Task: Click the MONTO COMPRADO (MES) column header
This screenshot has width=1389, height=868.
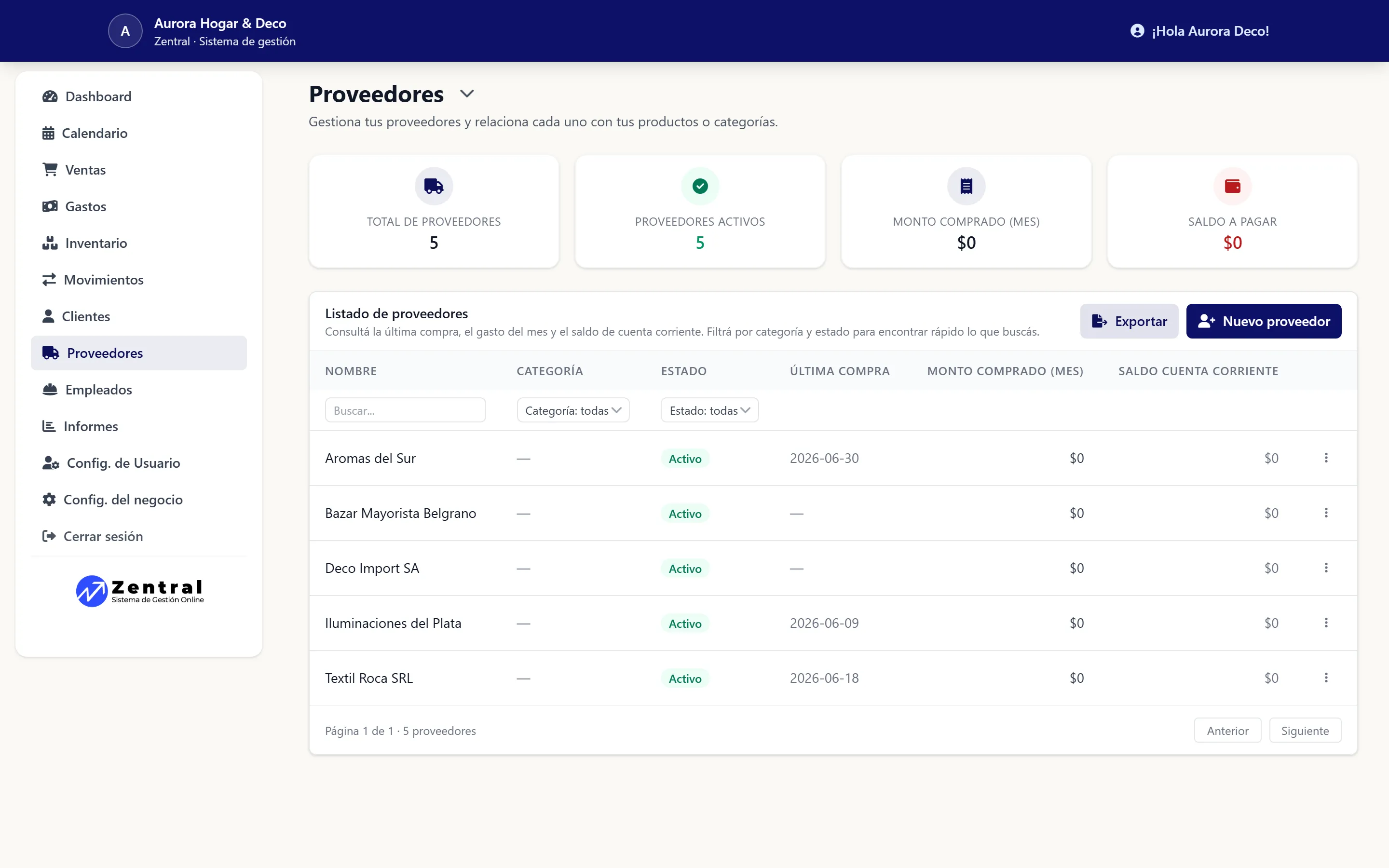Action: tap(1005, 371)
